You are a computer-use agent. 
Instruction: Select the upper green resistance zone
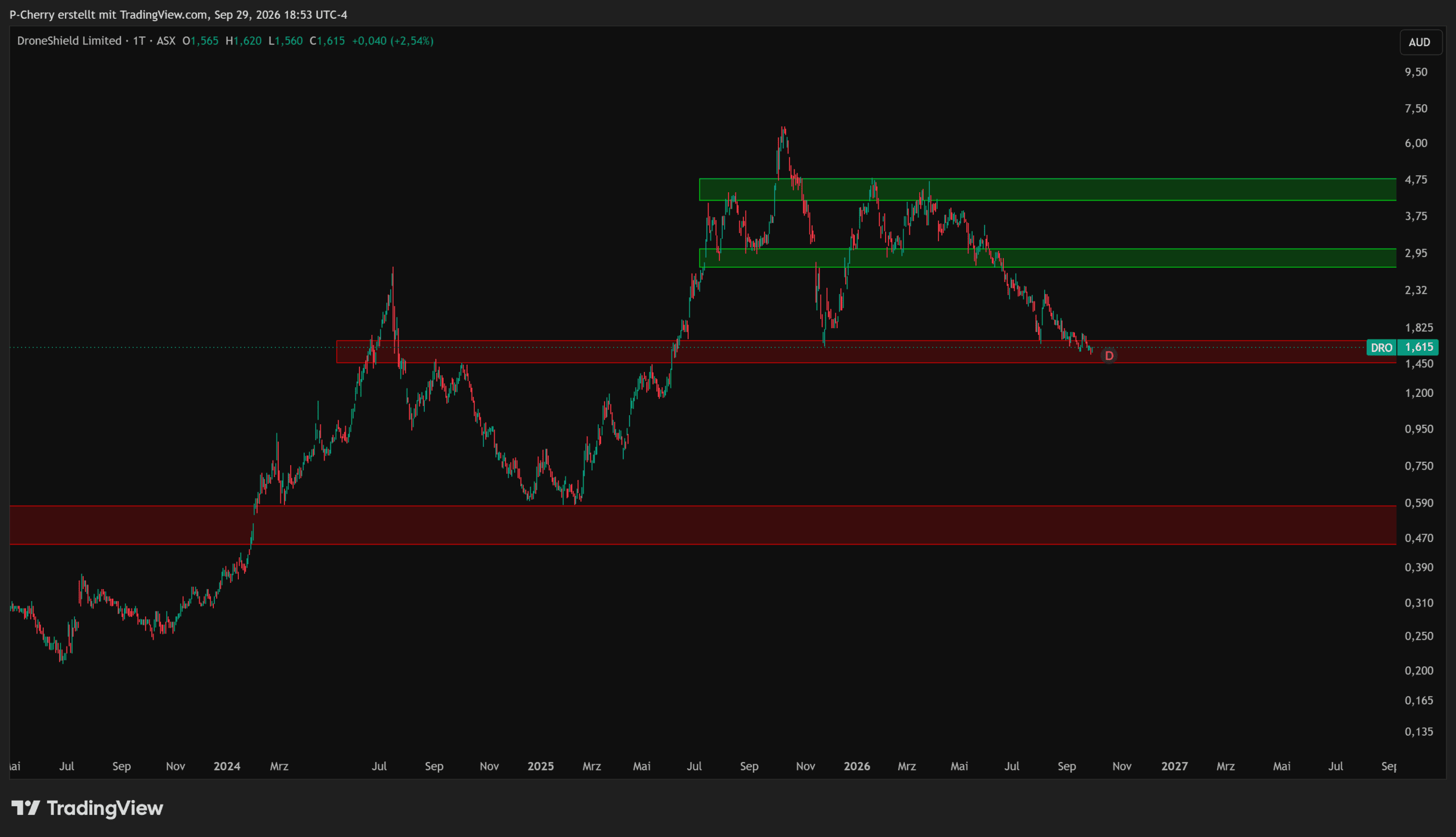click(x=1047, y=189)
